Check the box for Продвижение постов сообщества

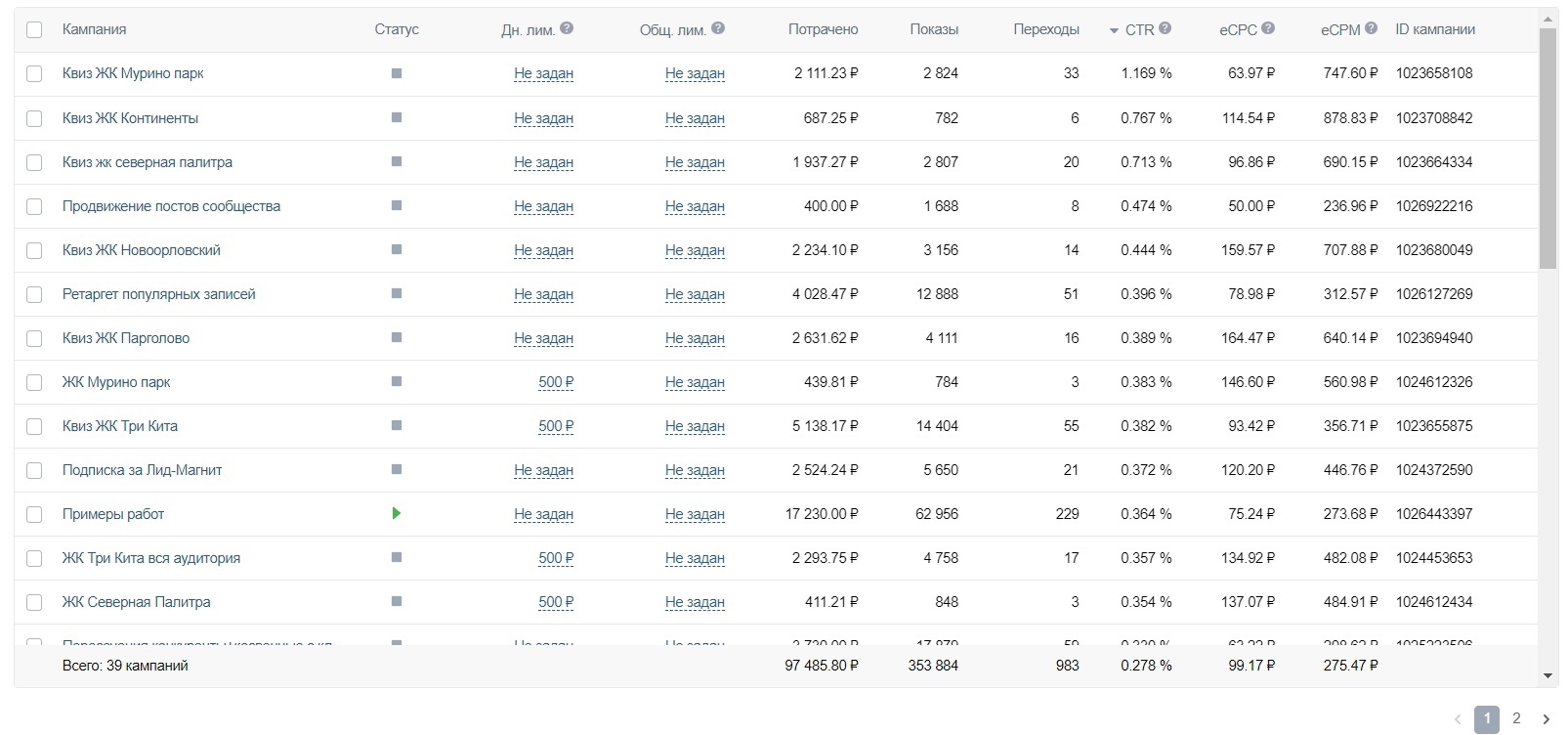pos(34,206)
